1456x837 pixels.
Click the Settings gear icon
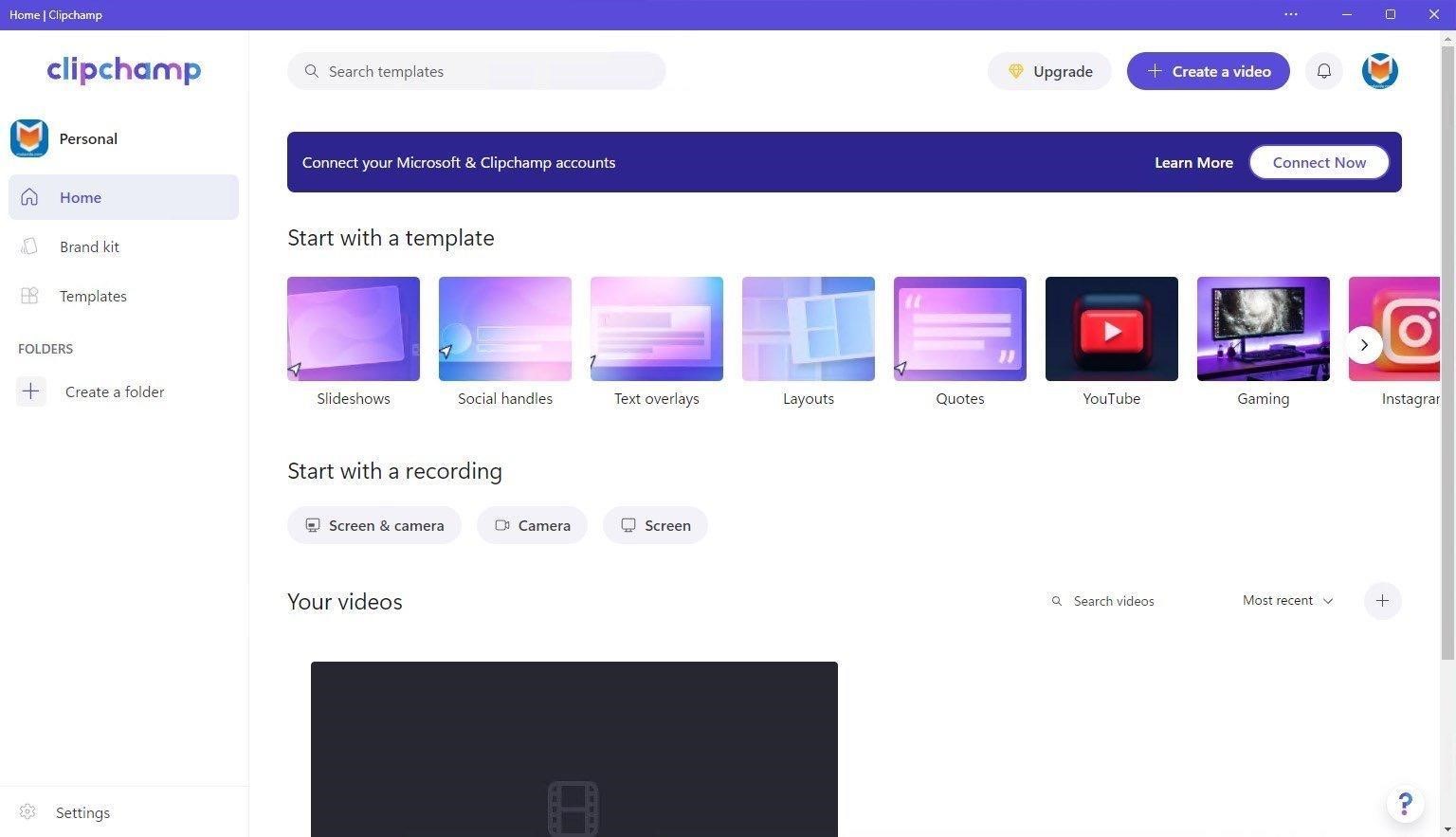coord(27,812)
